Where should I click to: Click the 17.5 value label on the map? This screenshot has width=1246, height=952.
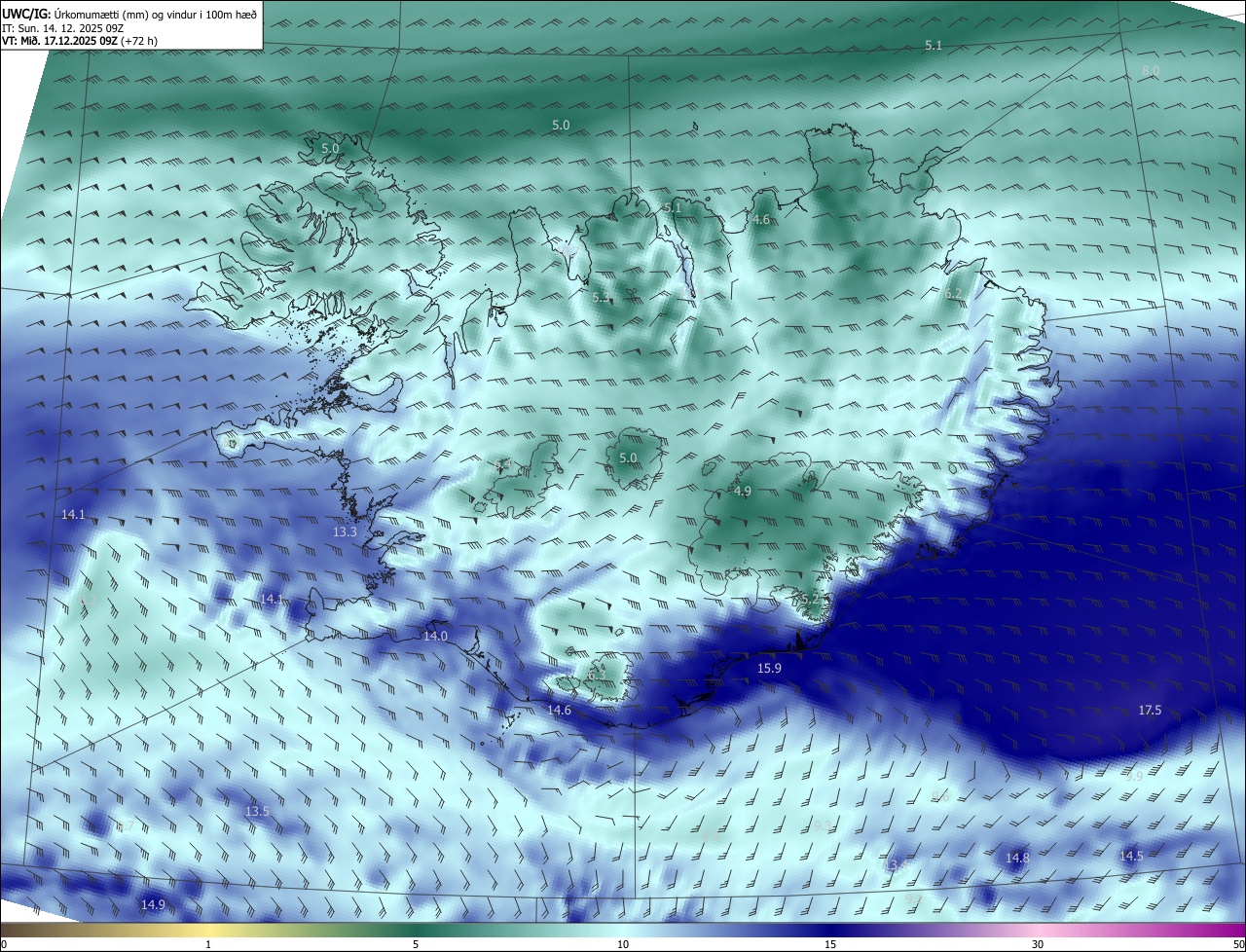(x=1150, y=711)
